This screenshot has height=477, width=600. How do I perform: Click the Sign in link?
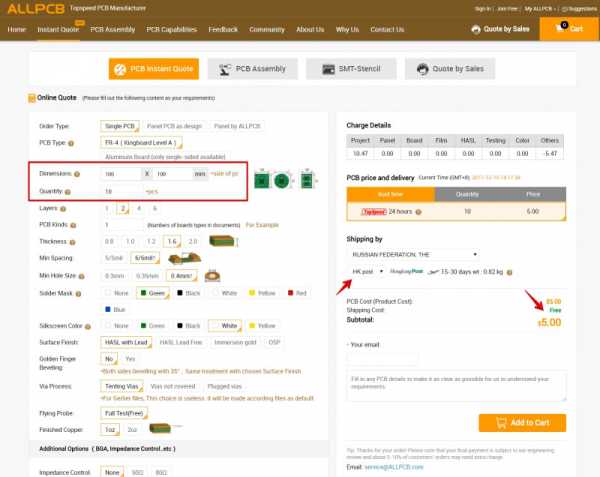[x=482, y=9]
